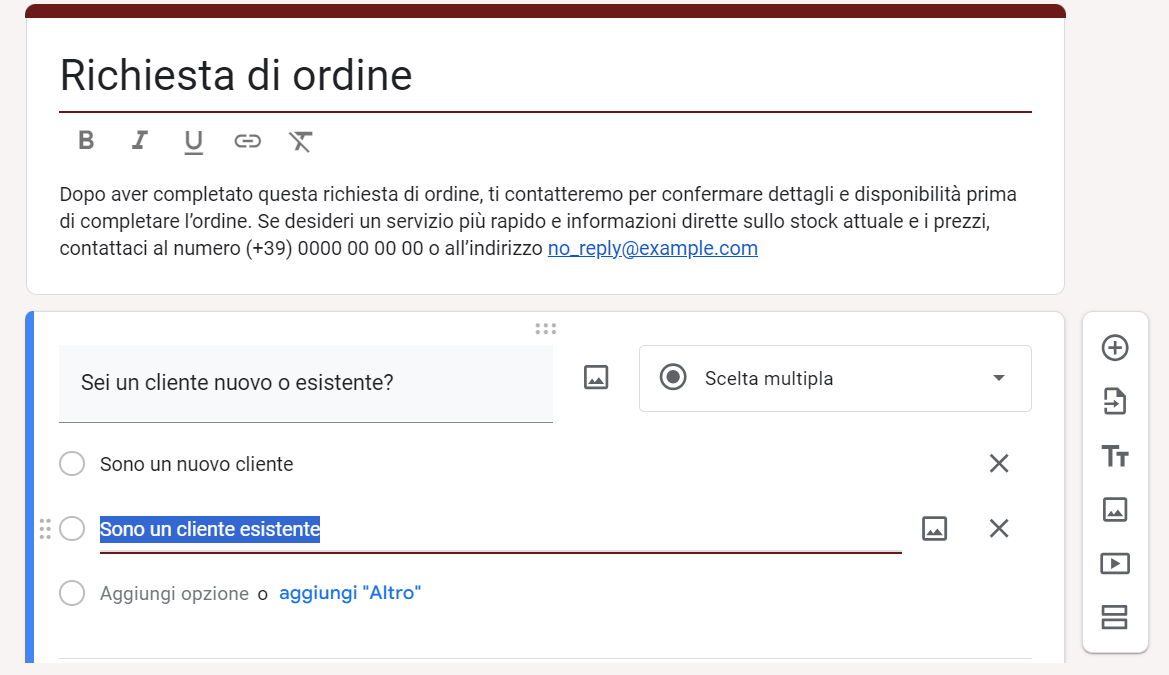The width and height of the screenshot is (1169, 675).
Task: Import questions using sidebar icon
Action: point(1115,402)
